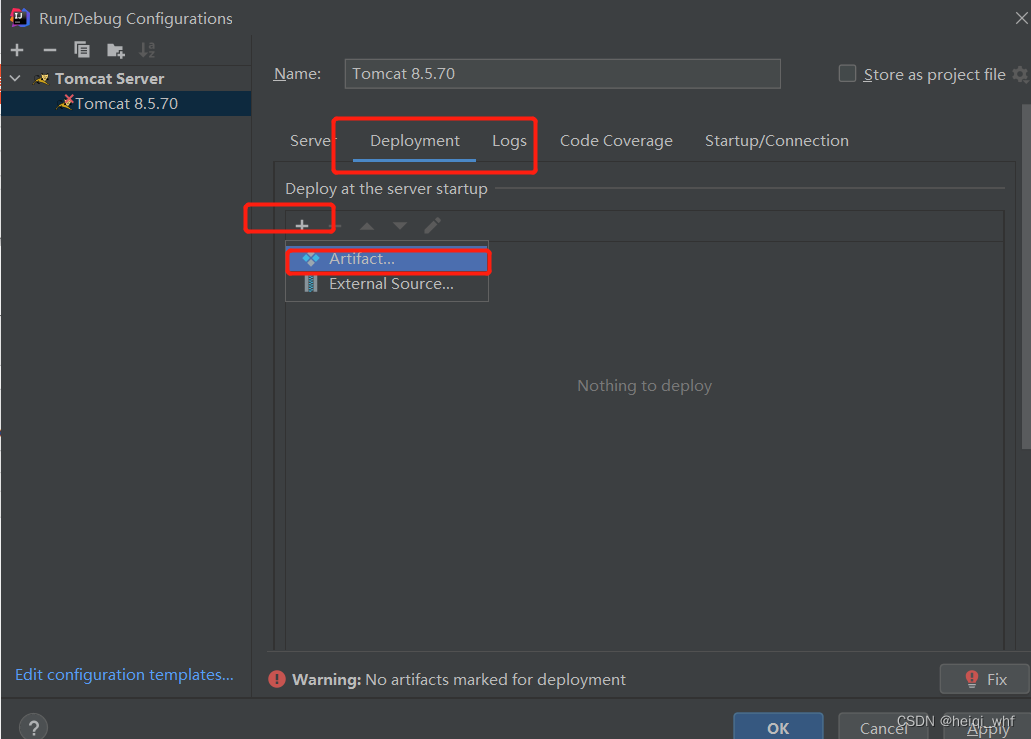Click the 'Nothing to deploy' text
Viewport: 1031px width, 739px height.
(644, 385)
